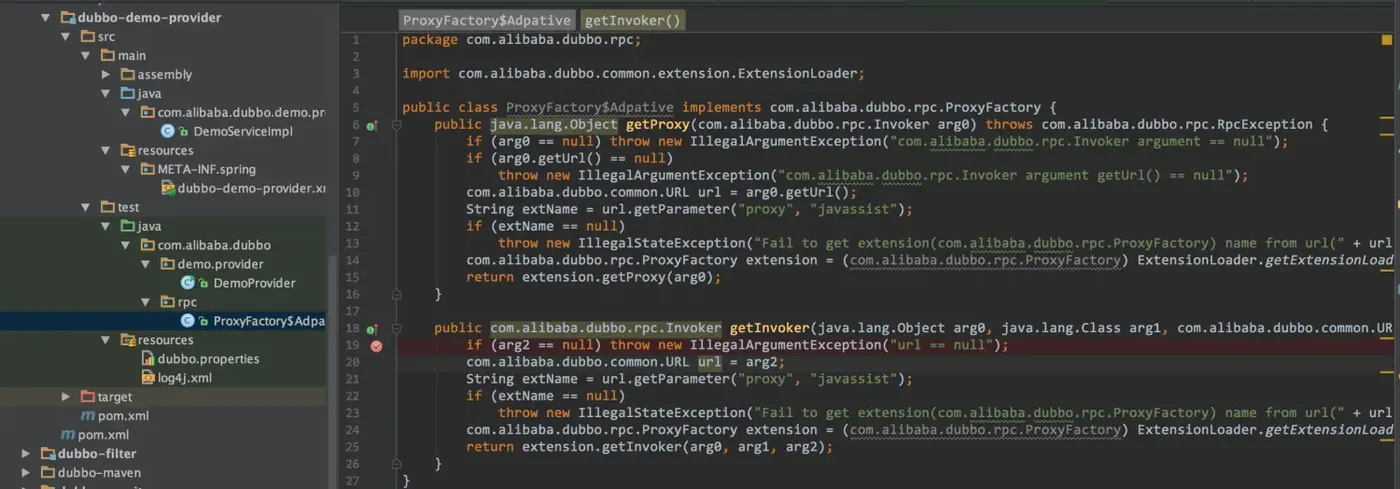Image resolution: width=1400 pixels, height=489 pixels.
Task: Collapse the demo.provider package node
Action: pyautogui.click(x=146, y=265)
